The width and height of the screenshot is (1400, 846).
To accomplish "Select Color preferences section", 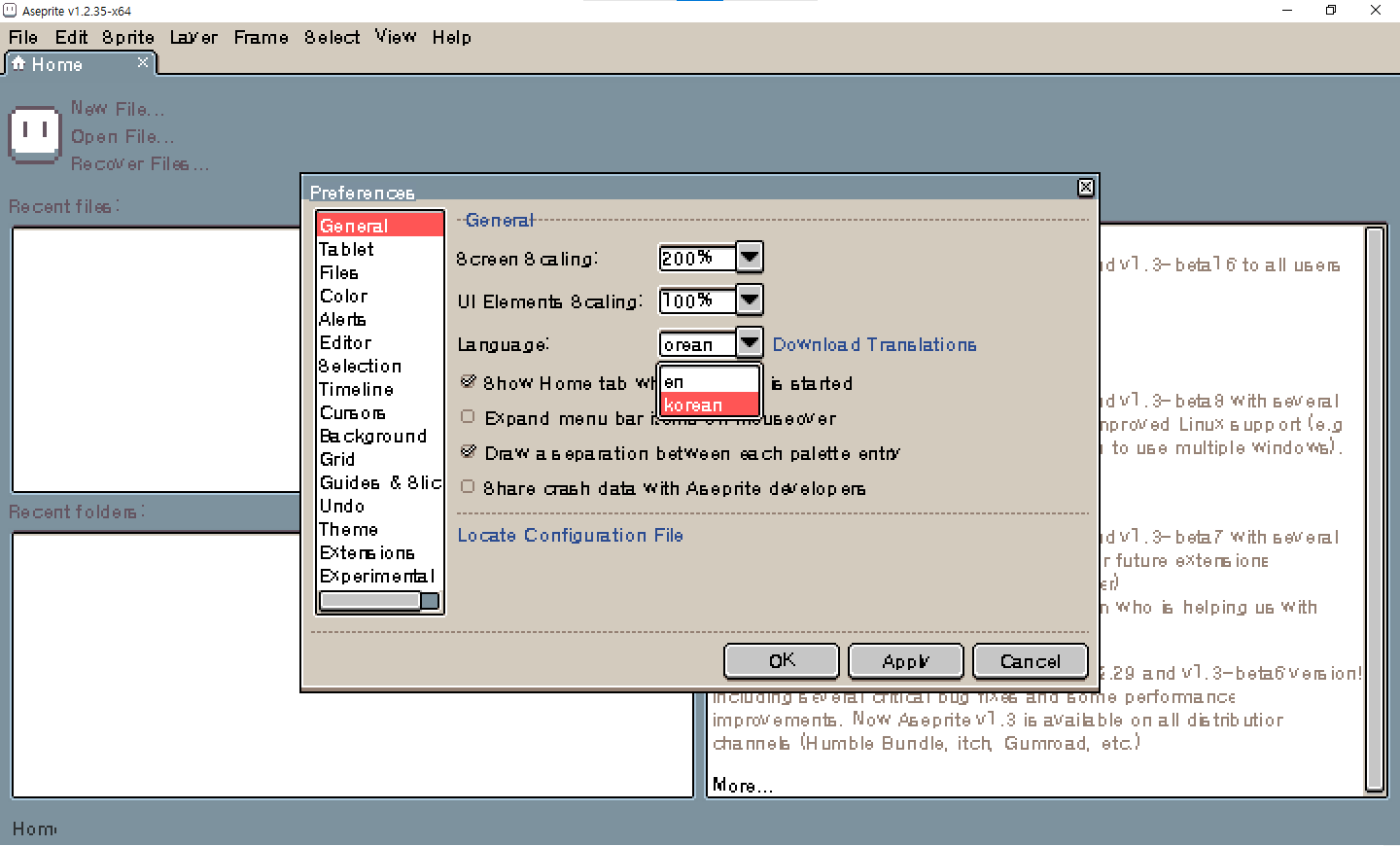I will [380, 296].
